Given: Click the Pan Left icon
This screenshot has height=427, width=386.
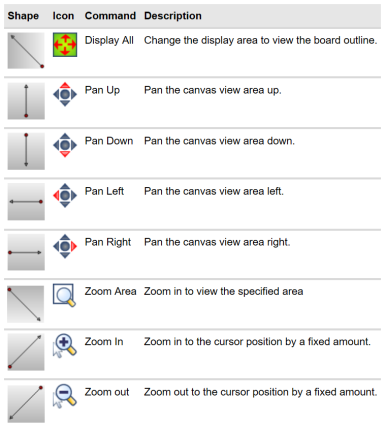Looking at the screenshot, I should [65, 195].
